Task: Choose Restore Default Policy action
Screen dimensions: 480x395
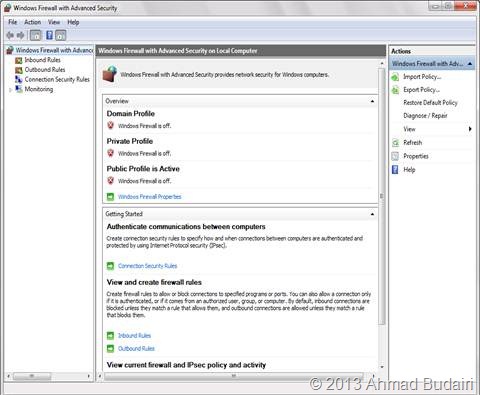Action: tap(430, 103)
